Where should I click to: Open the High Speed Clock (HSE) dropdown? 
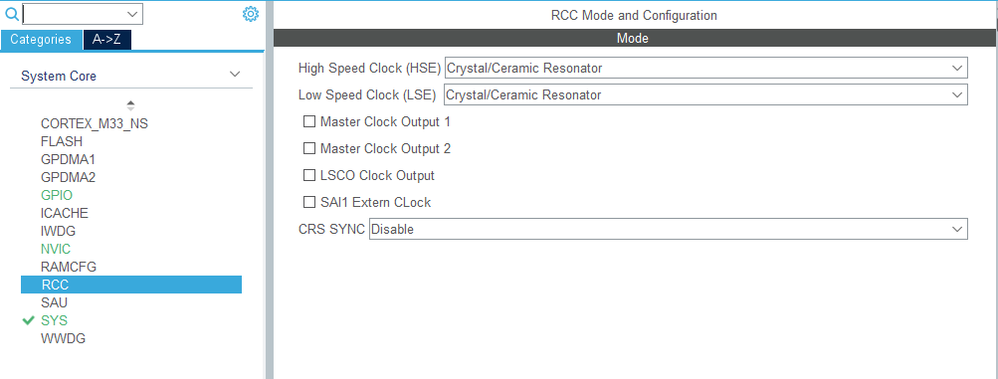click(x=706, y=68)
